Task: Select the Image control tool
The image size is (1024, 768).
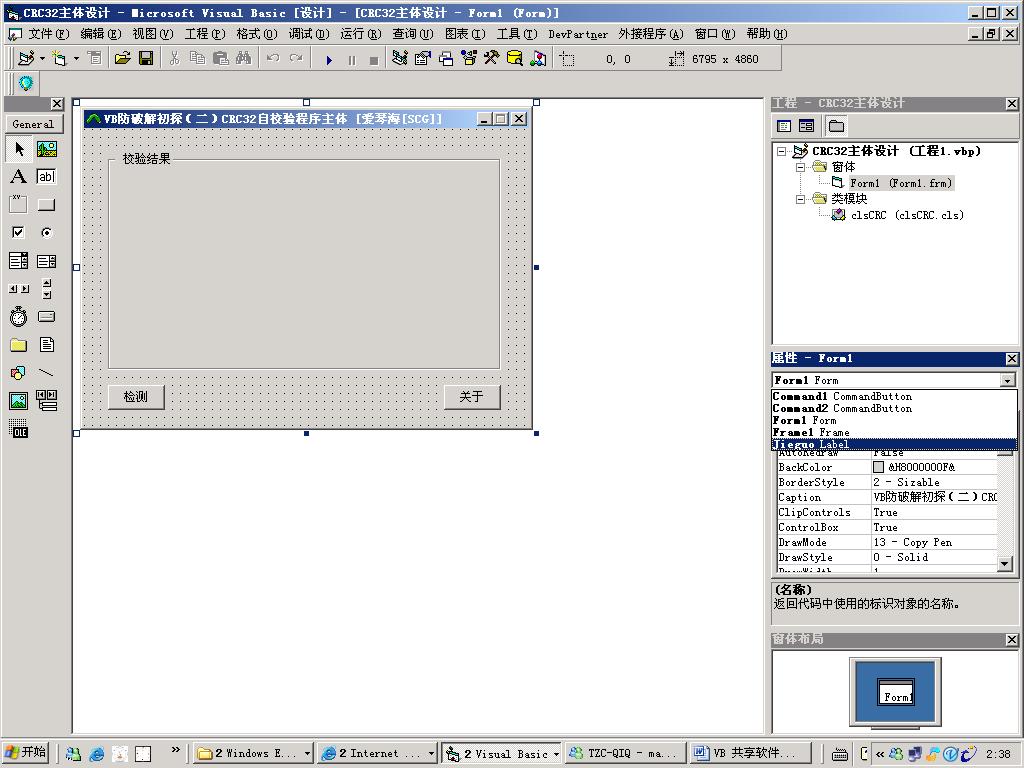Action: coord(19,400)
